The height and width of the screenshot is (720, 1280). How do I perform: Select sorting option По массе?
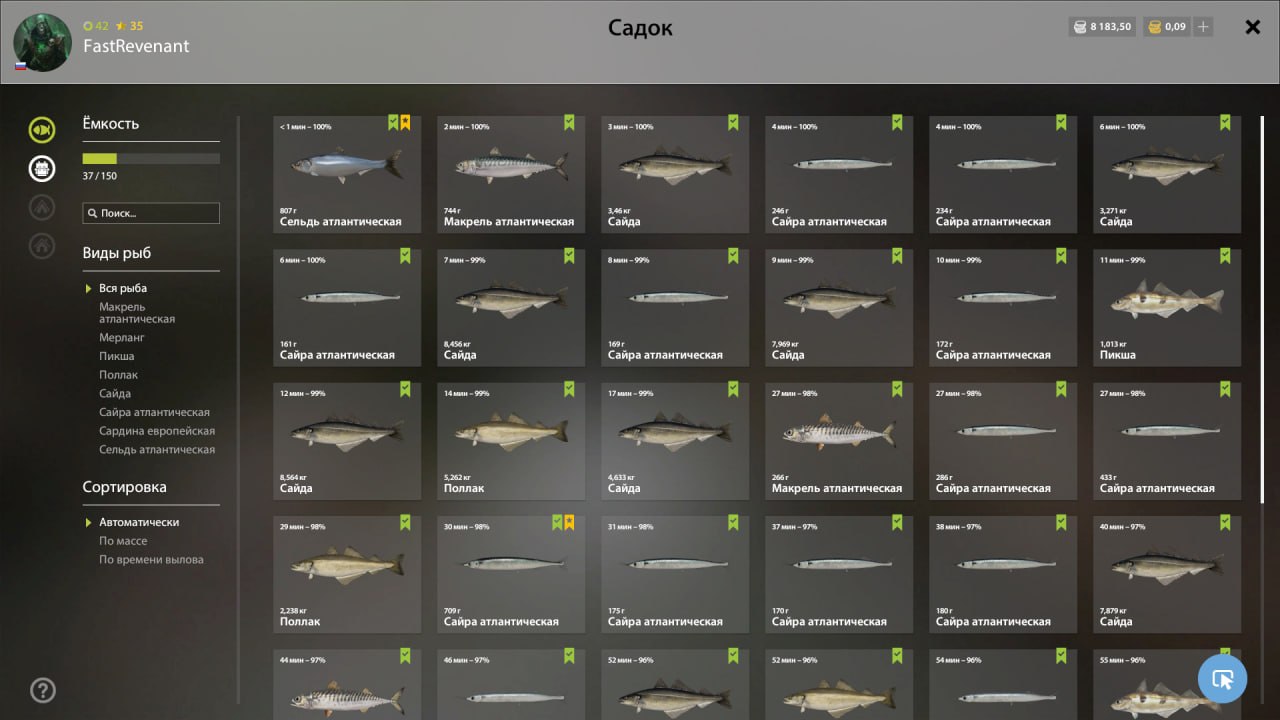[123, 541]
